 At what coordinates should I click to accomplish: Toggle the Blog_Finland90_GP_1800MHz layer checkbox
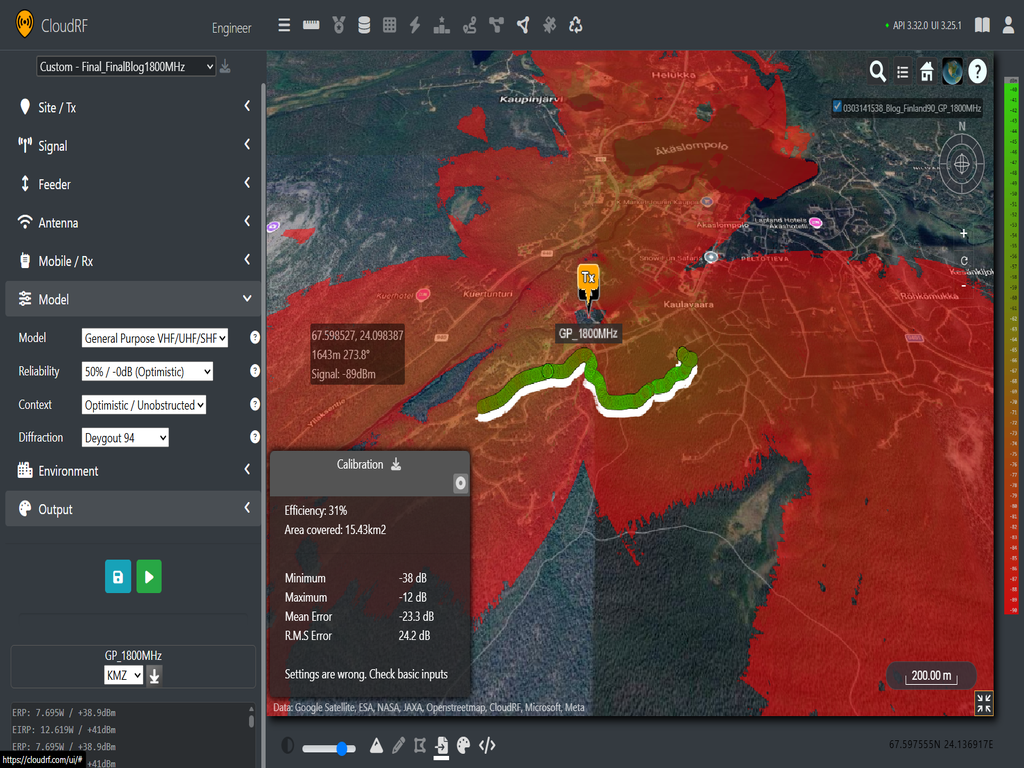(x=837, y=107)
